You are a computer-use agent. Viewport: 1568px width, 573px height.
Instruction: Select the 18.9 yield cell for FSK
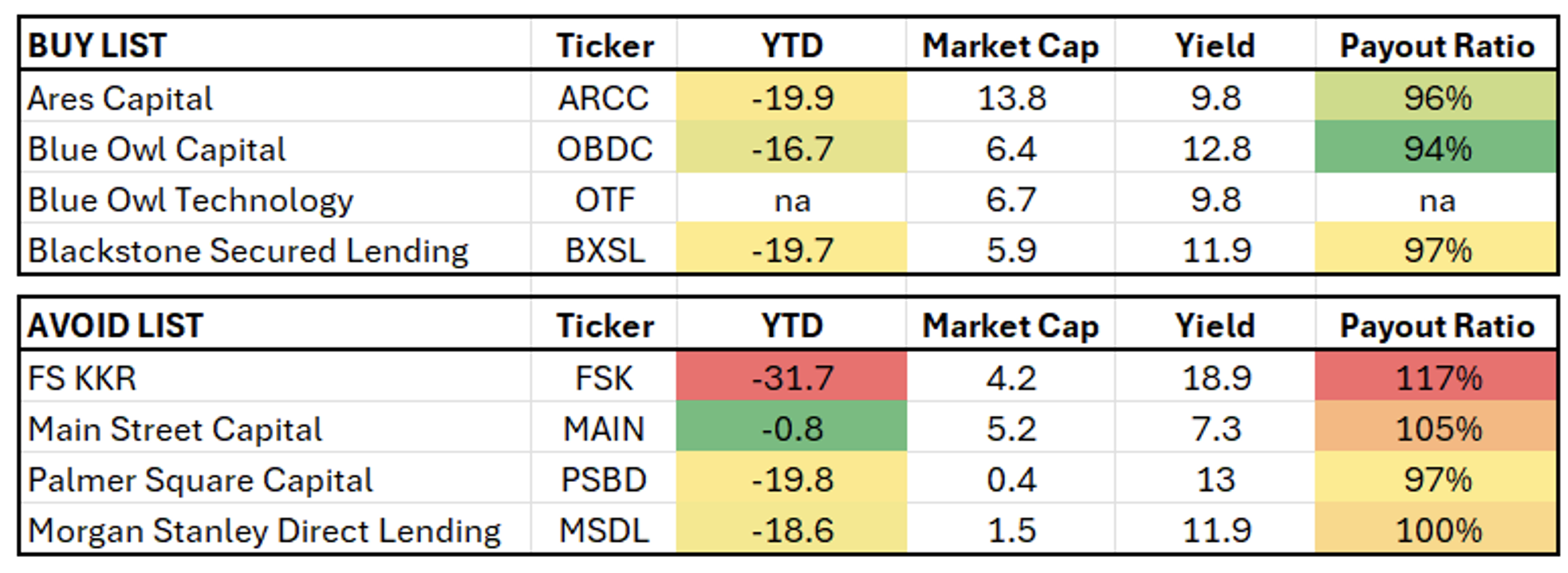coord(1215,377)
